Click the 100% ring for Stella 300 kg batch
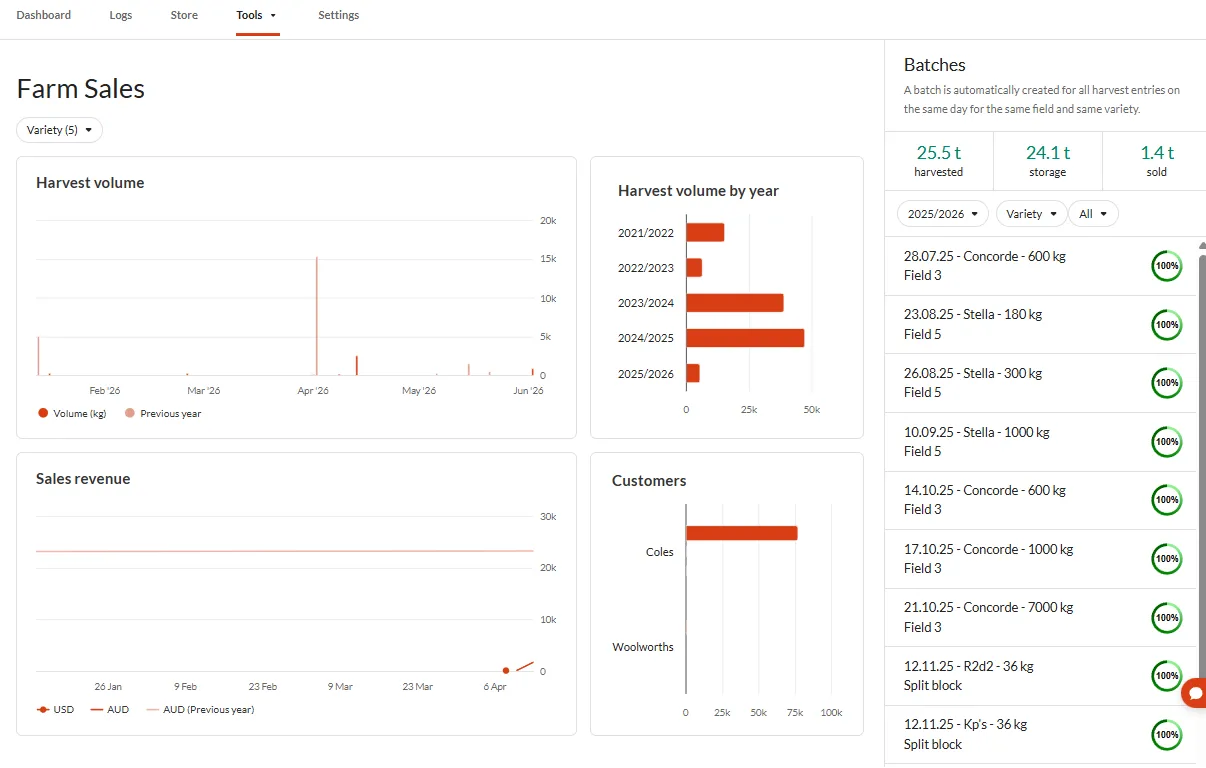This screenshot has width=1206, height=768. [x=1166, y=383]
